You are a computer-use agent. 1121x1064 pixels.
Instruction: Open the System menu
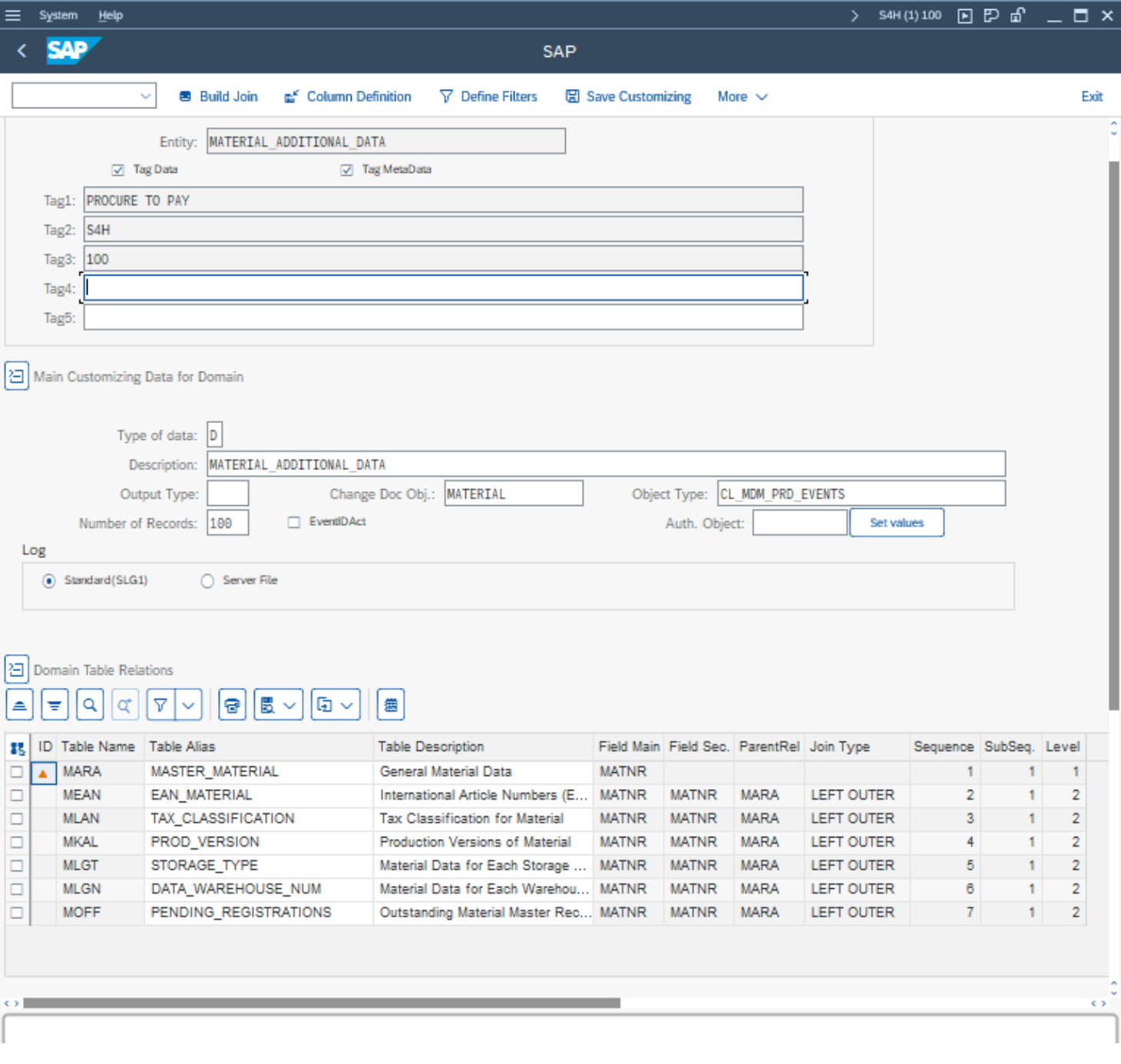[x=58, y=15]
